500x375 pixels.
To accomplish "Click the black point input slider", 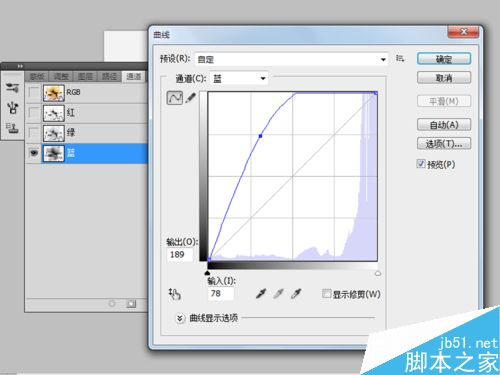I will (x=207, y=273).
